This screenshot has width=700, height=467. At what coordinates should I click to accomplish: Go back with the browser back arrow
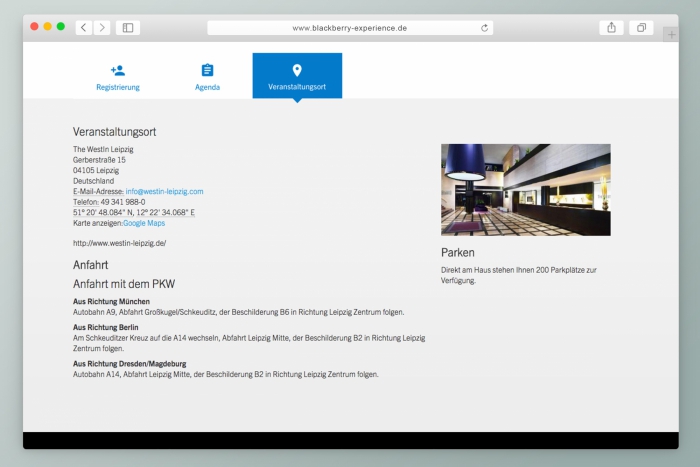coord(83,28)
